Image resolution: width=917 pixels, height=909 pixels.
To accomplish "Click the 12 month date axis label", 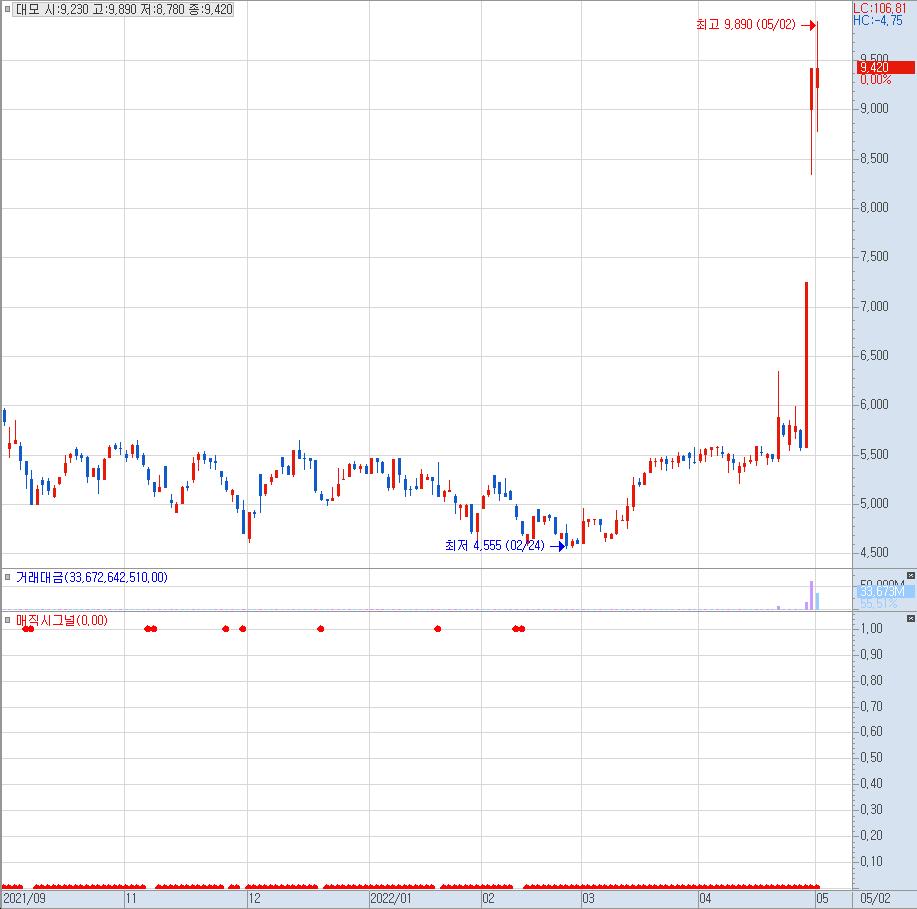I will pos(254,898).
